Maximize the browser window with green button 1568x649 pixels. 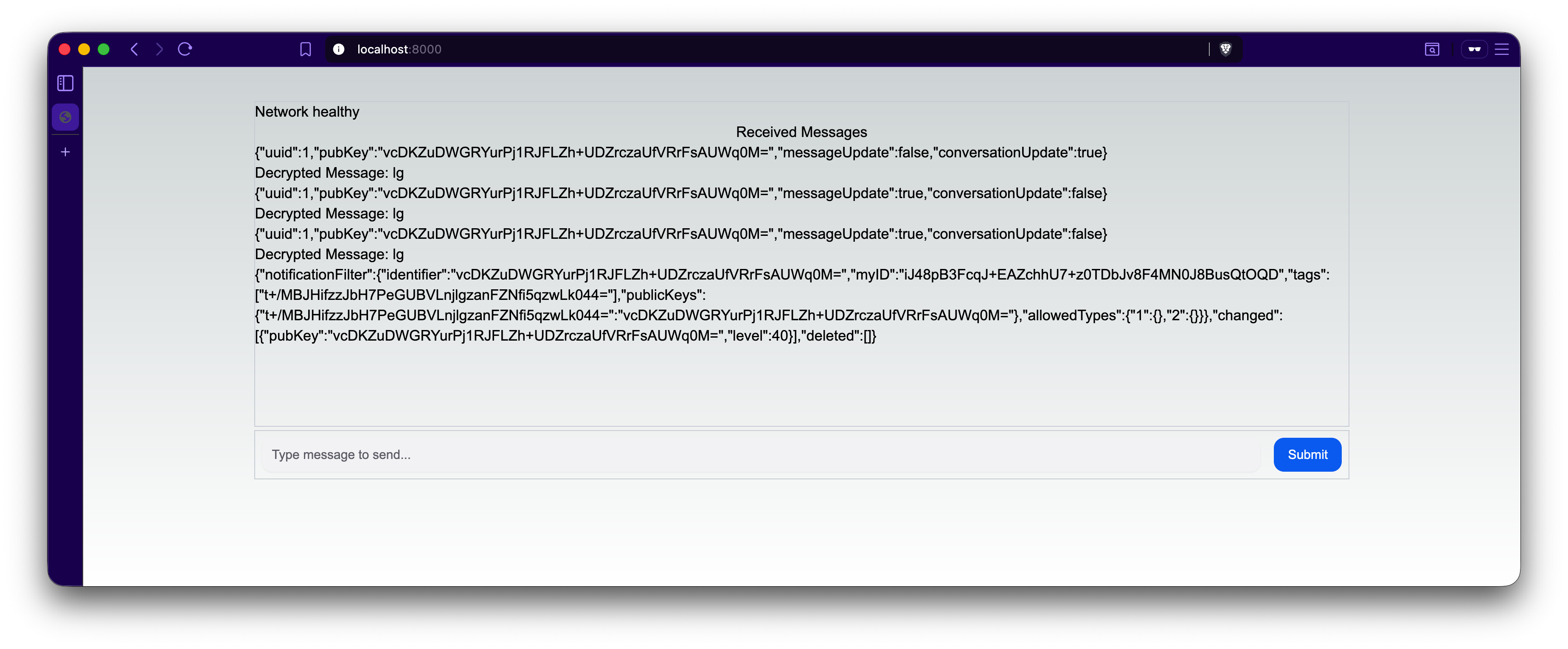[x=104, y=49]
